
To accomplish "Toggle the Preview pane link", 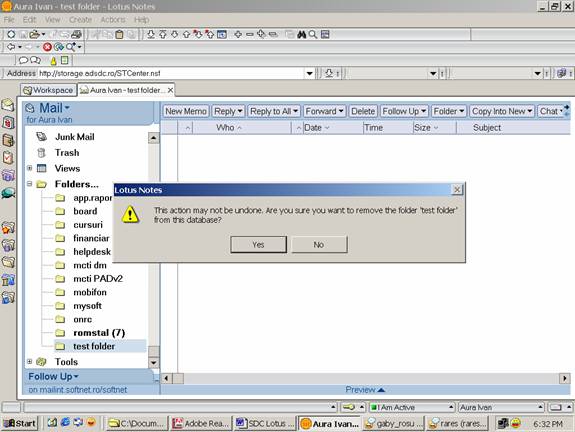I will [x=365, y=389].
